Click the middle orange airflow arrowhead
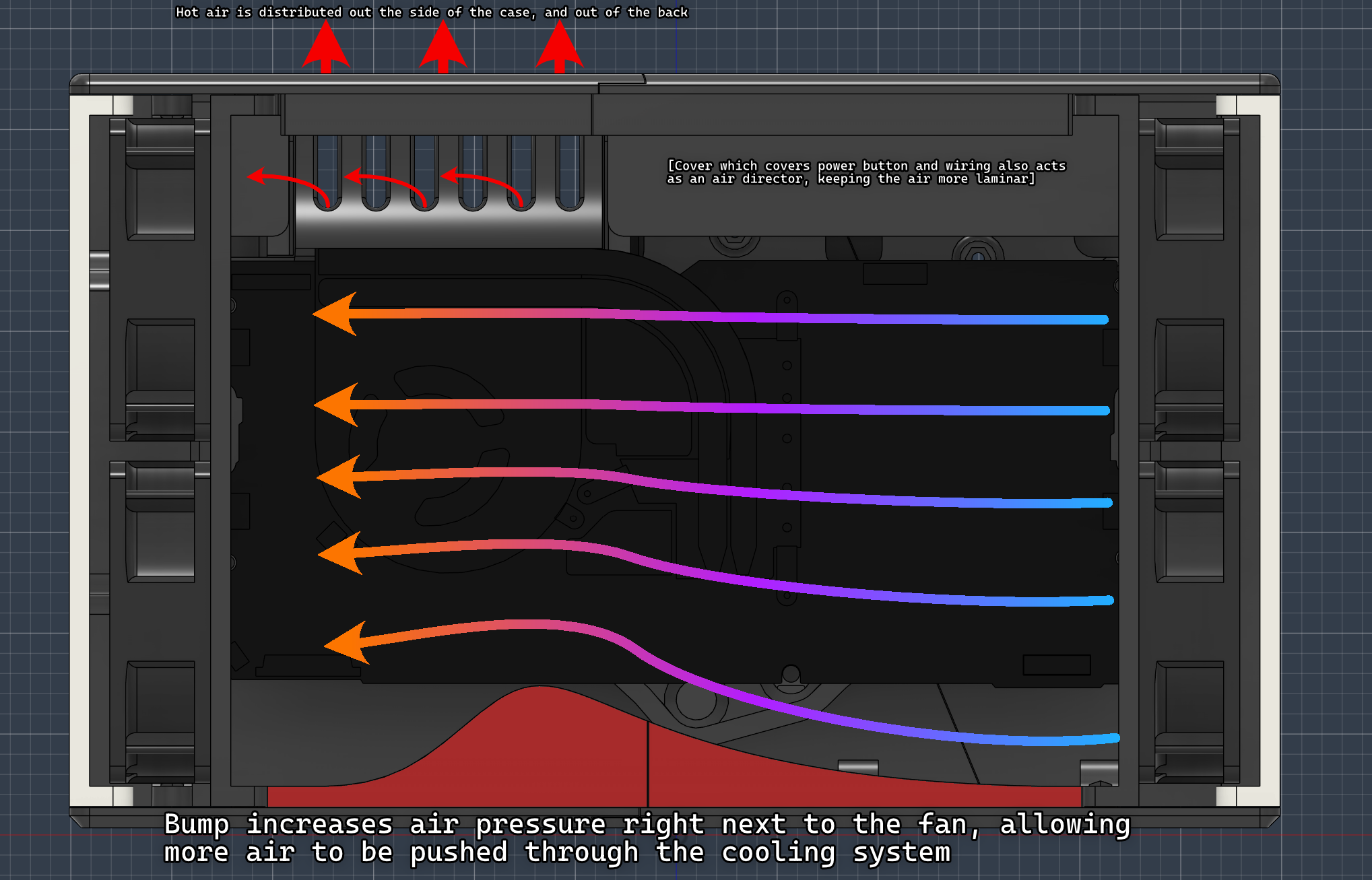This screenshot has height=880, width=1372. [342, 477]
